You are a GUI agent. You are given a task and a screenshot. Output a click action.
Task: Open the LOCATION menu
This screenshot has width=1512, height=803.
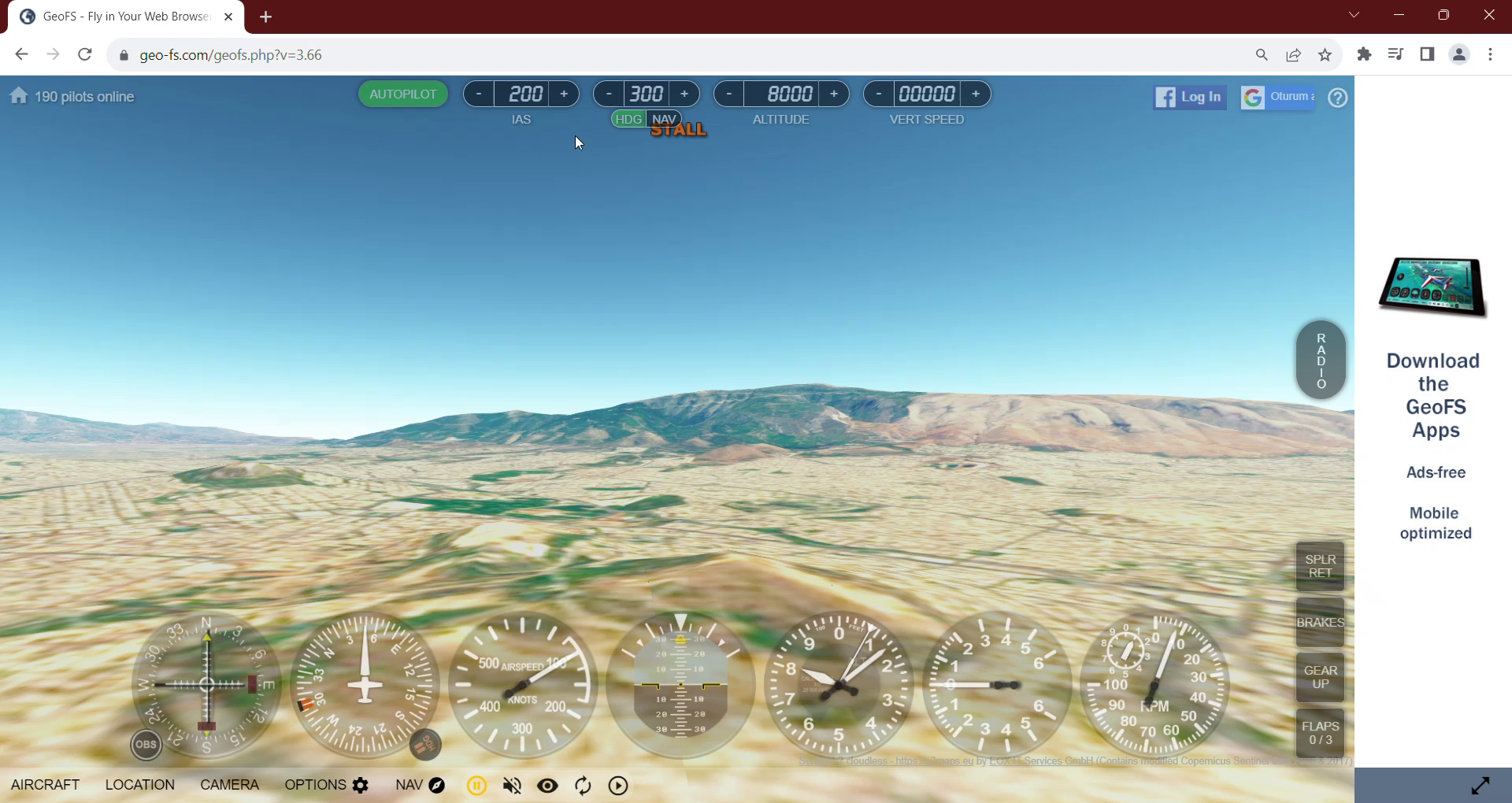pyautogui.click(x=140, y=785)
